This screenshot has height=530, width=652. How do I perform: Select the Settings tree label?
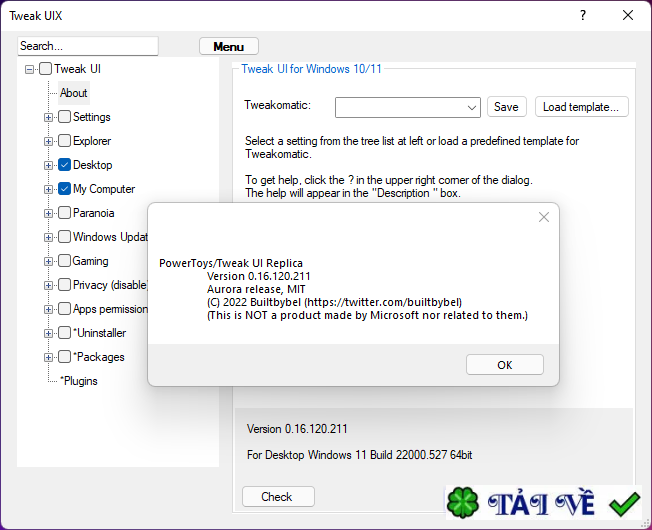click(92, 117)
